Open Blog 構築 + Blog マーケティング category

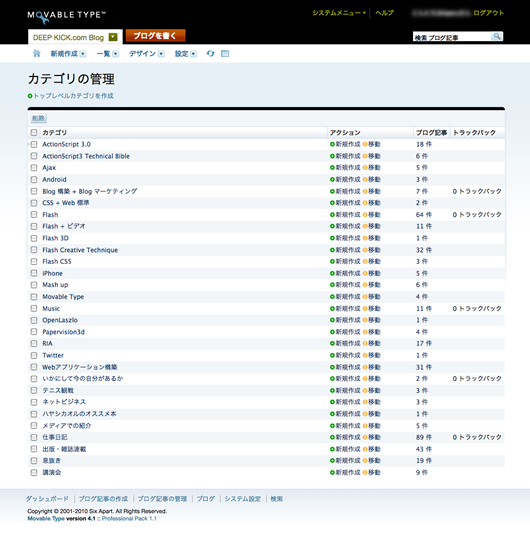90,191
